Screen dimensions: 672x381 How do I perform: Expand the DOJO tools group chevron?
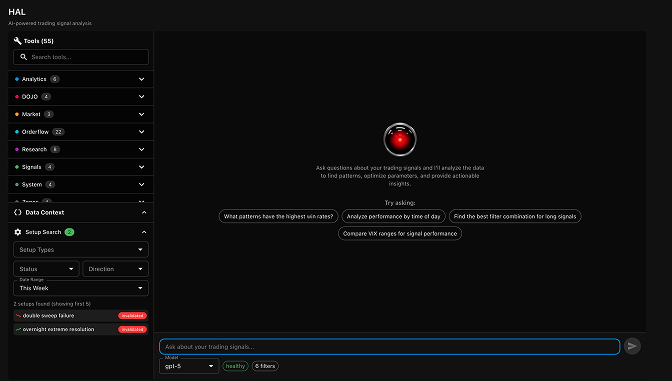click(141, 97)
